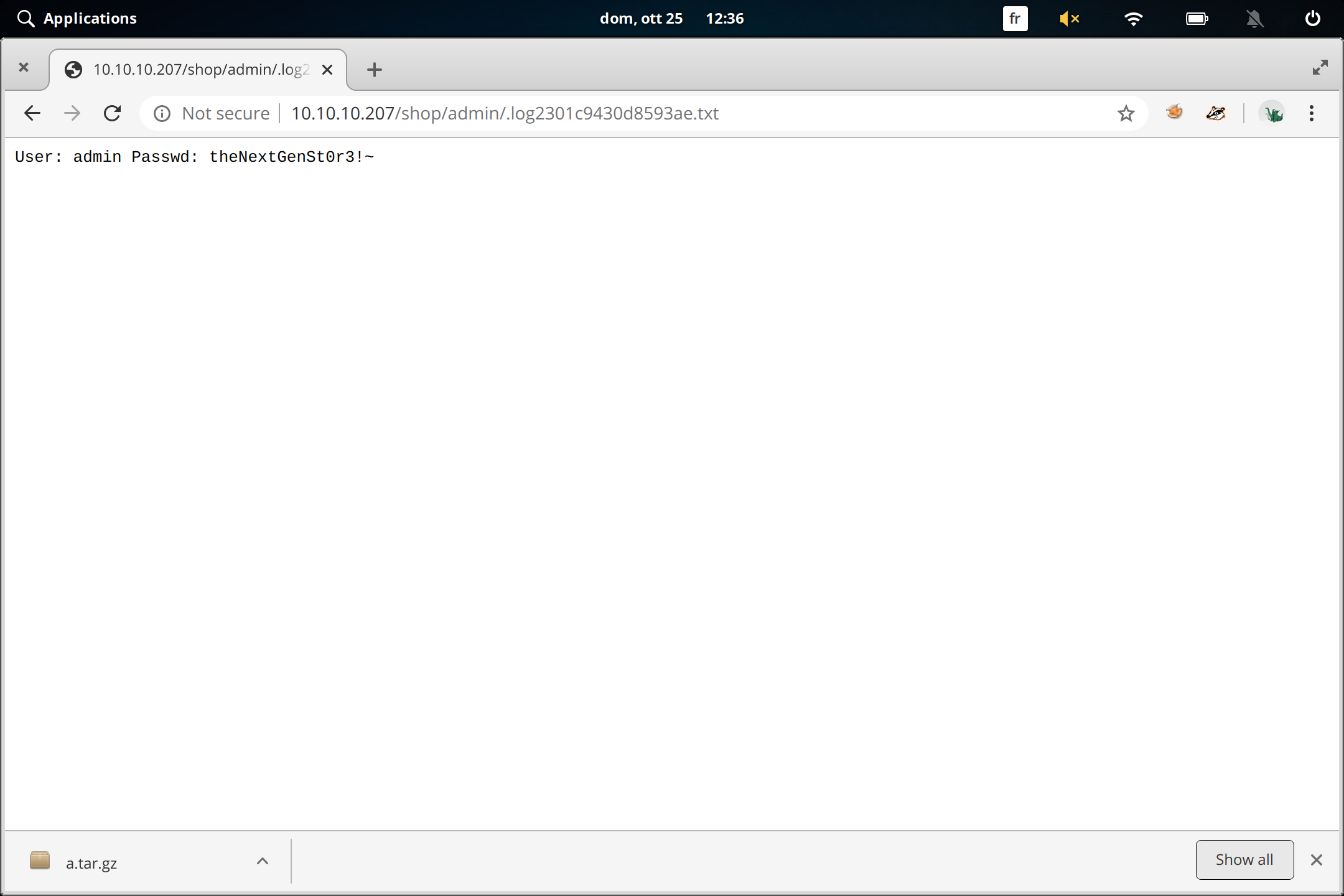Toggle fullscreen with the expand arrows icon

click(1321, 67)
